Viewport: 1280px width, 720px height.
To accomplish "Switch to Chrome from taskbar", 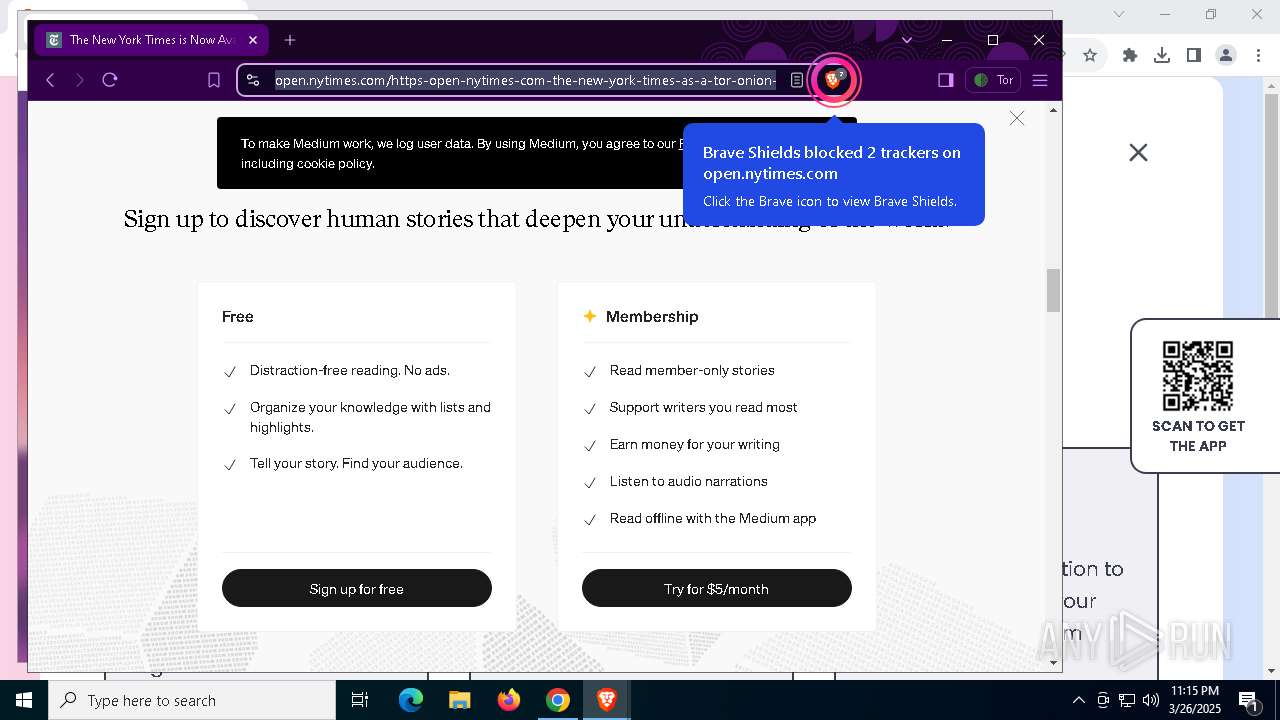I will [x=557, y=700].
